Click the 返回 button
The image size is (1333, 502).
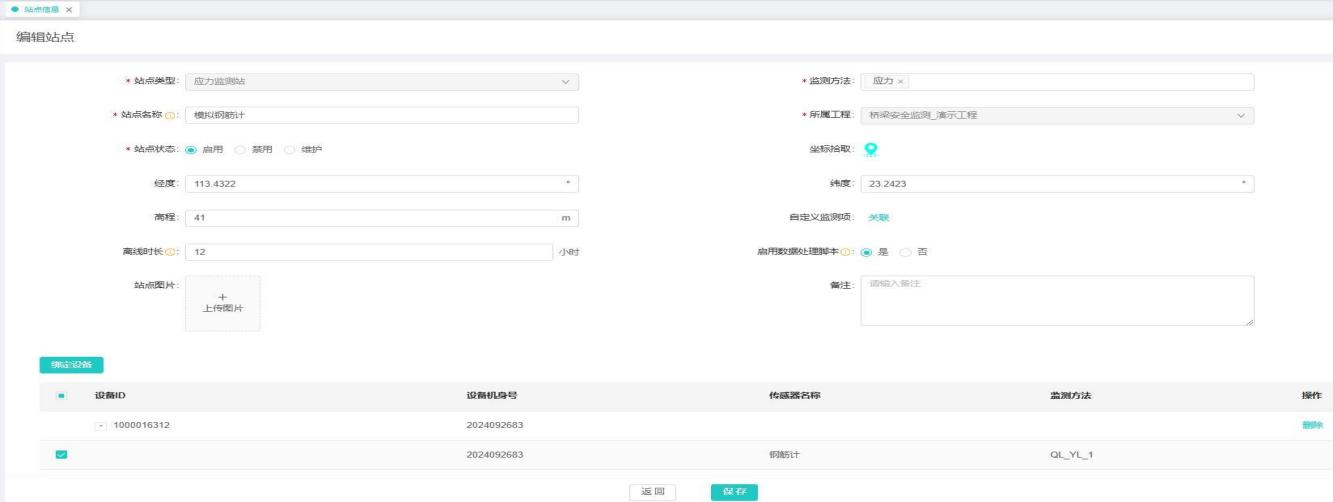pyautogui.click(x=652, y=491)
